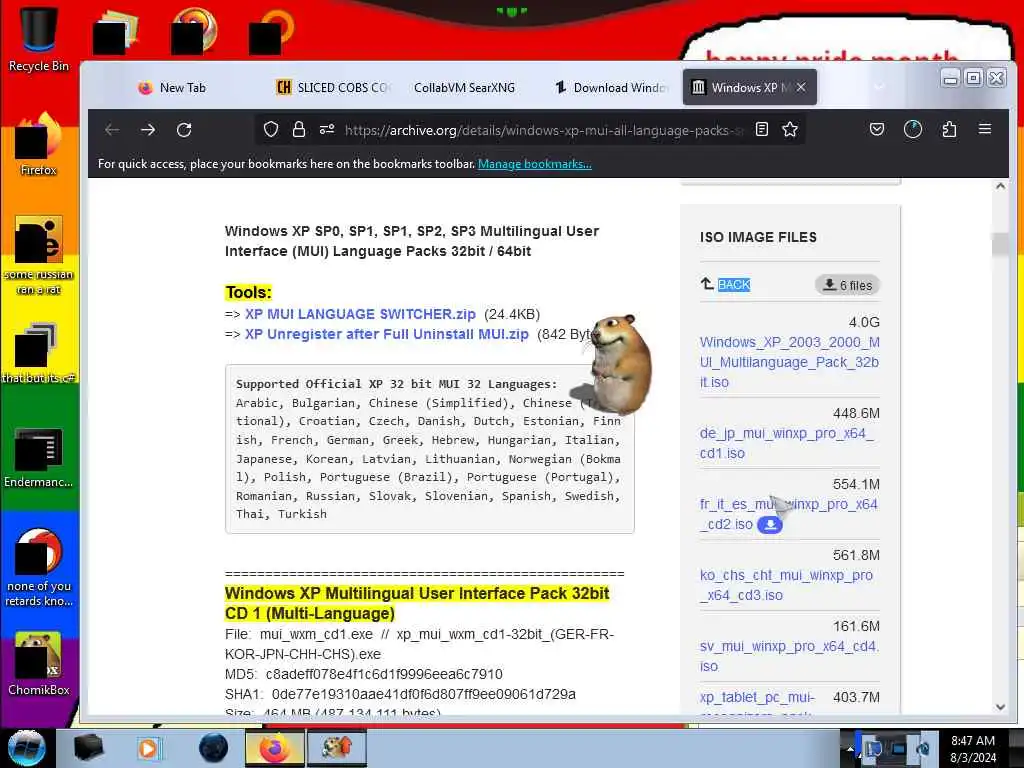
Task: Open the media player taskbar icon
Action: click(149, 748)
